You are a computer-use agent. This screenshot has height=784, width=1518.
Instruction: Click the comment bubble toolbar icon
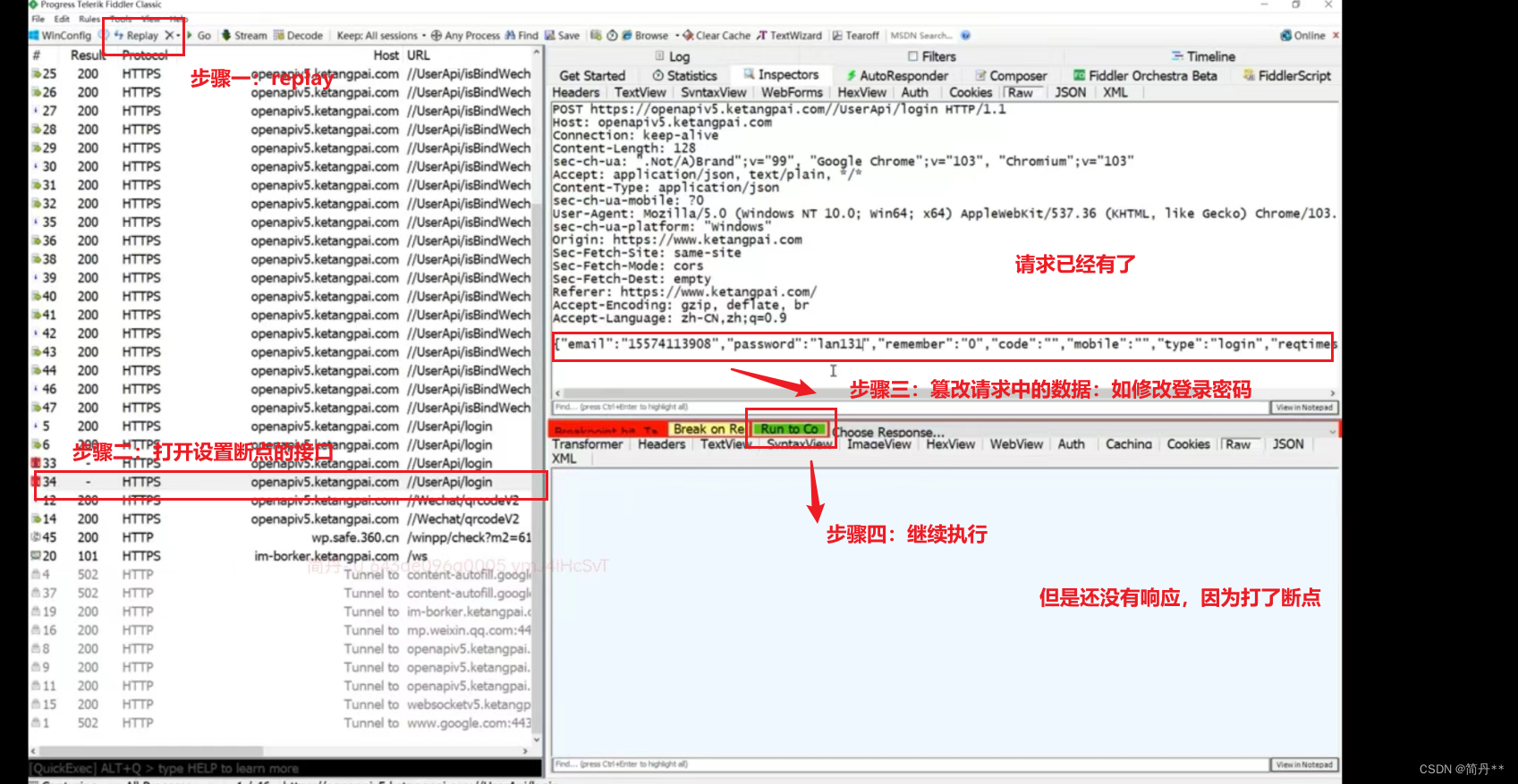click(105, 36)
